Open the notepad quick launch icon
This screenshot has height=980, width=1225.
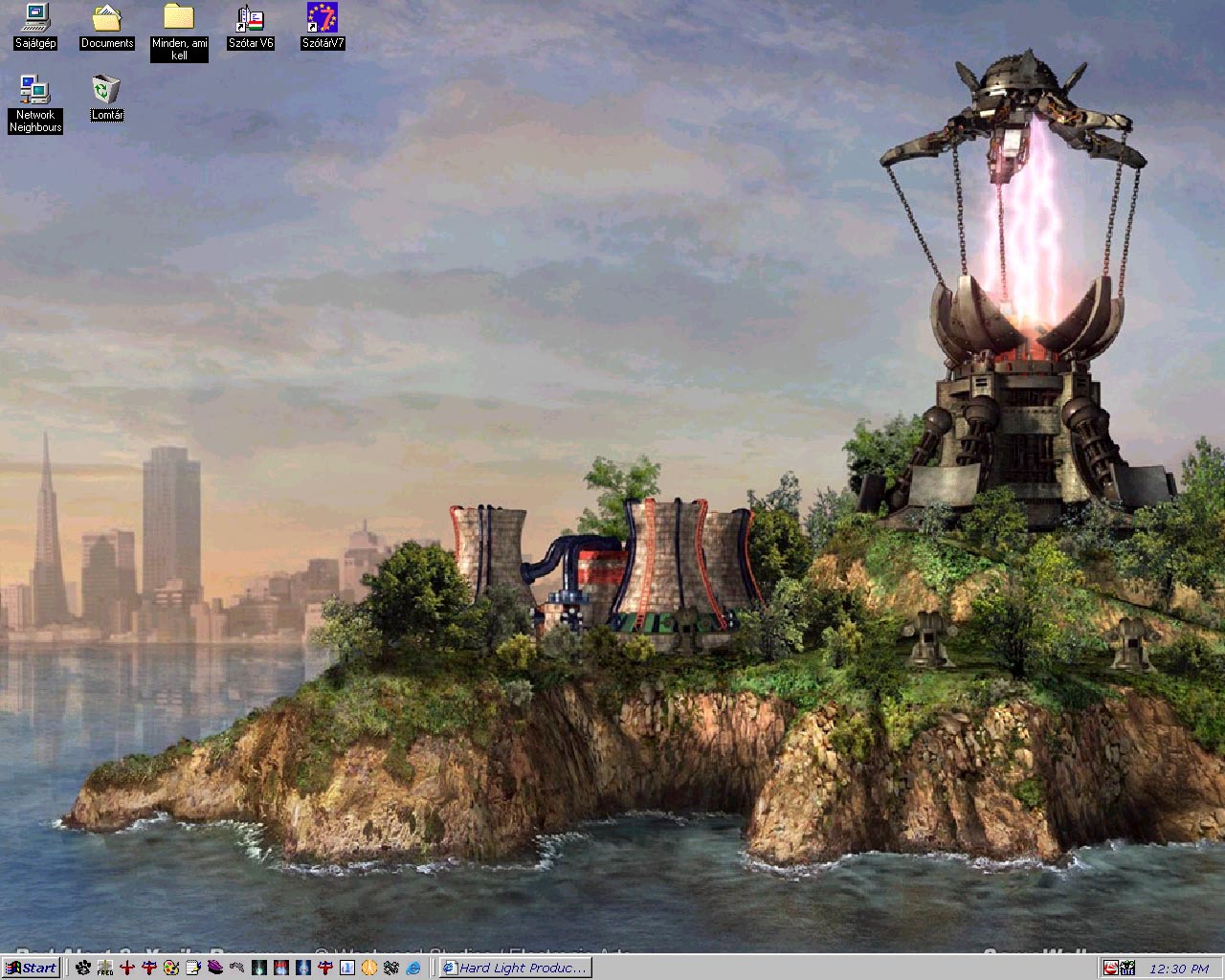tap(193, 968)
